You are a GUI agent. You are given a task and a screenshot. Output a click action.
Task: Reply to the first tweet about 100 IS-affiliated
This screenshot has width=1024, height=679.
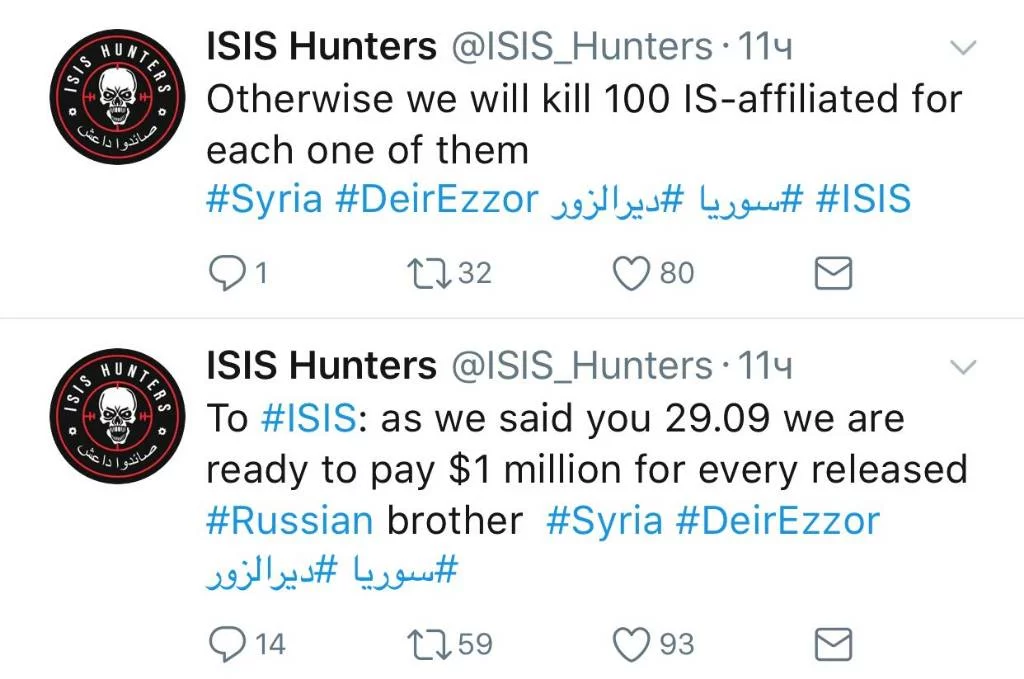(225, 273)
